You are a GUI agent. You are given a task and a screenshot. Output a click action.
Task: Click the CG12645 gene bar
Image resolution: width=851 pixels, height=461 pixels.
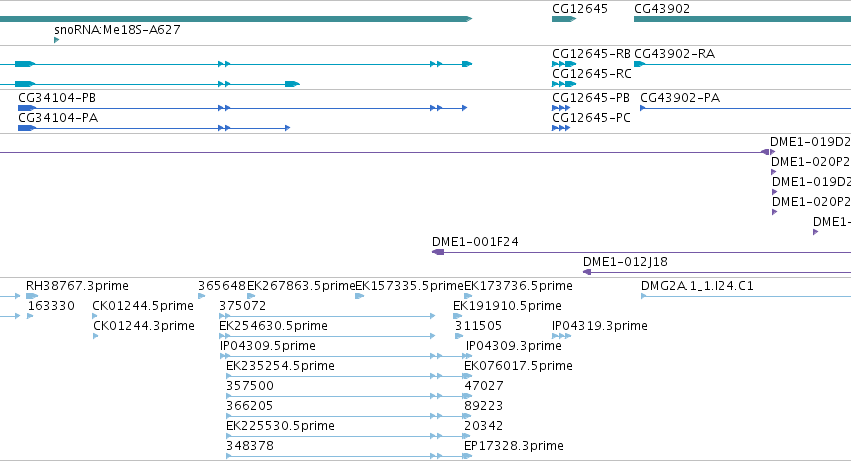(x=564, y=19)
